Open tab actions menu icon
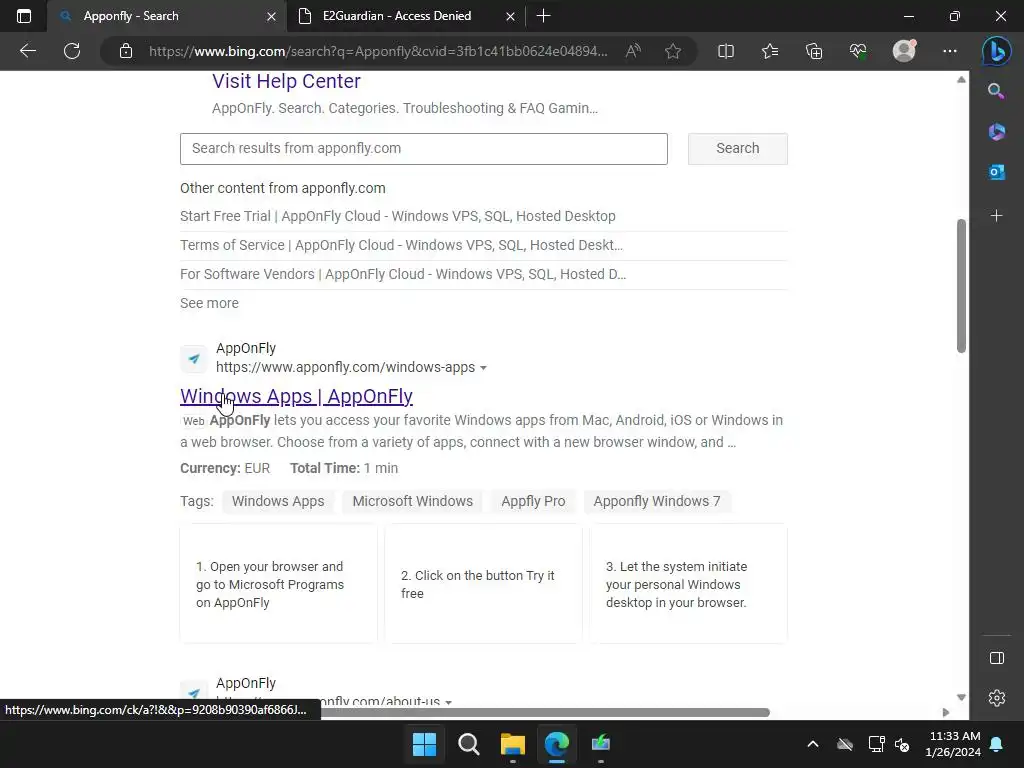The height and width of the screenshot is (768, 1024). point(24,16)
